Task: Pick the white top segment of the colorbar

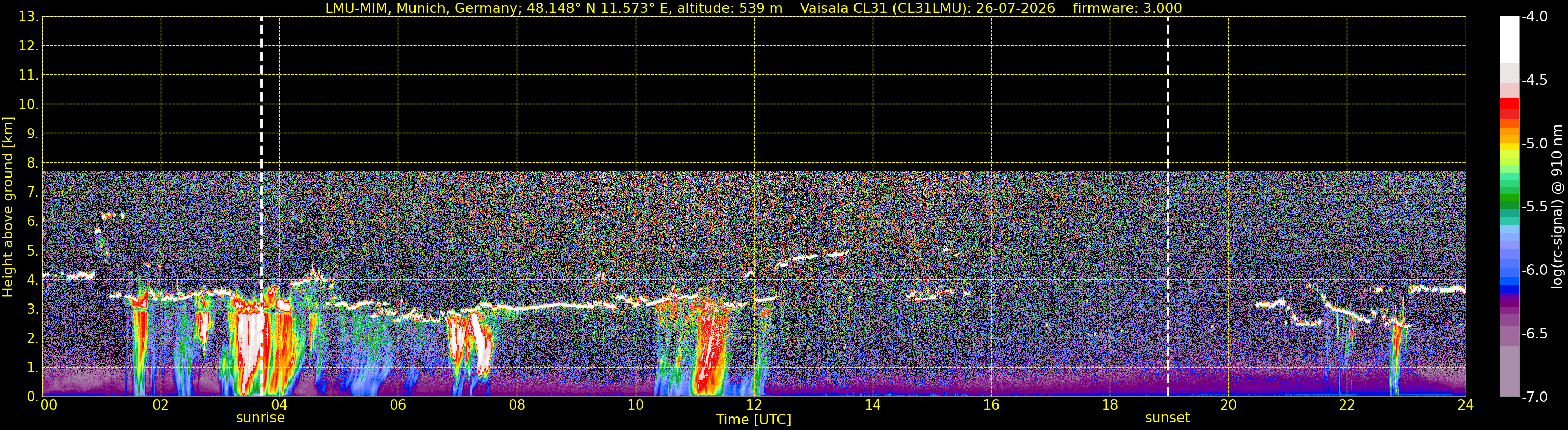Action: click(x=1510, y=40)
